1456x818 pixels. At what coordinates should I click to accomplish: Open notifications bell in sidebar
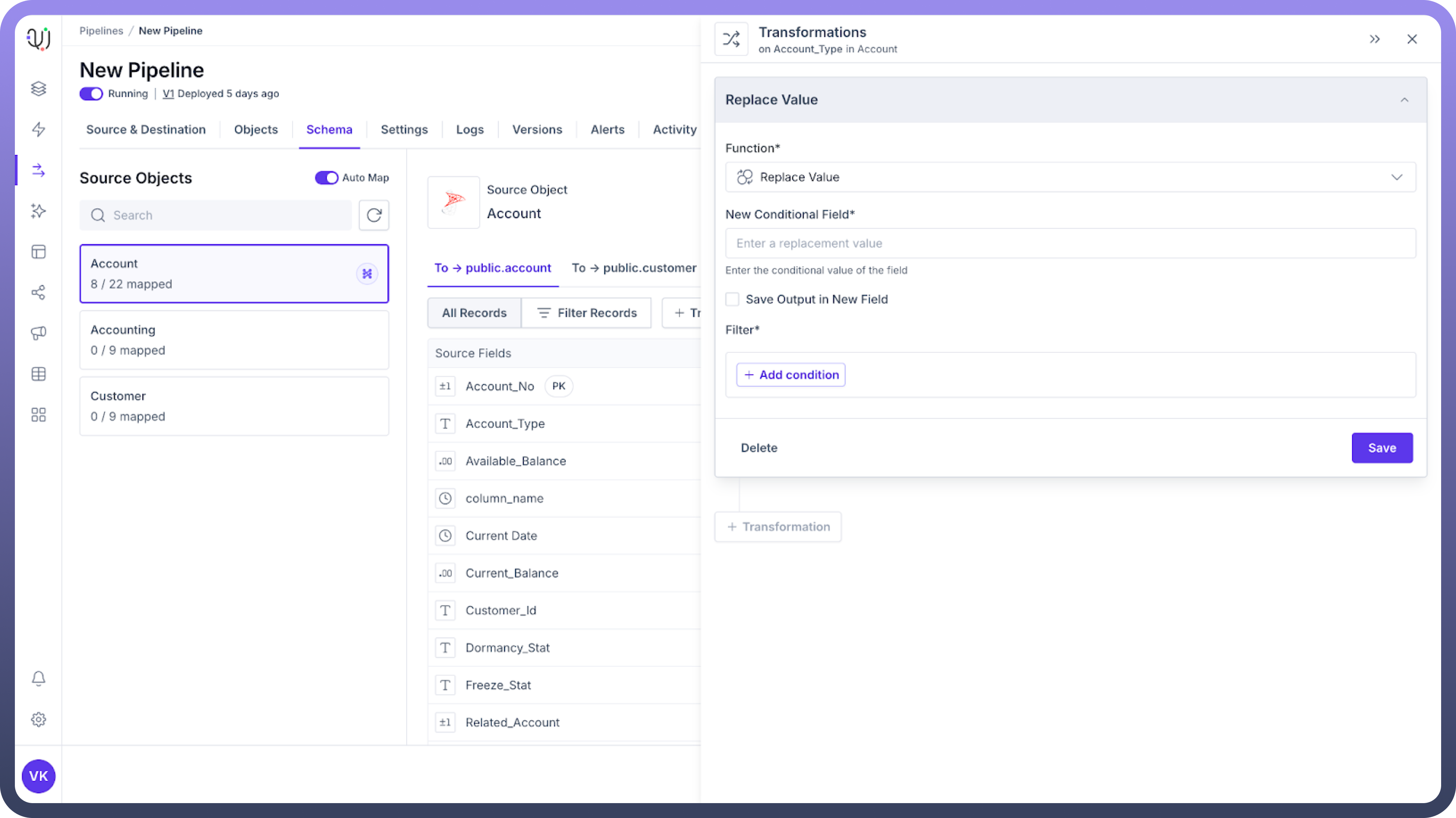click(38, 678)
